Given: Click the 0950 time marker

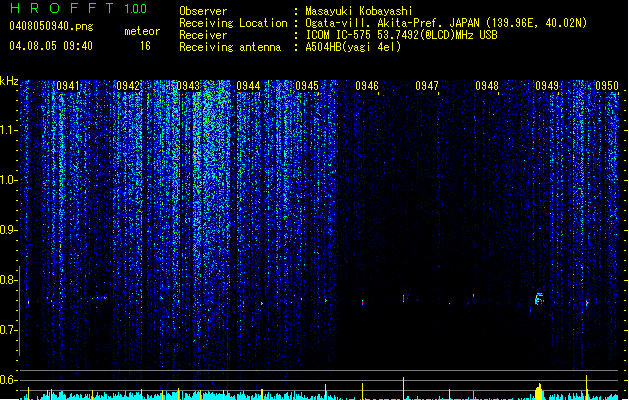Looking at the screenshot, I should [607, 86].
